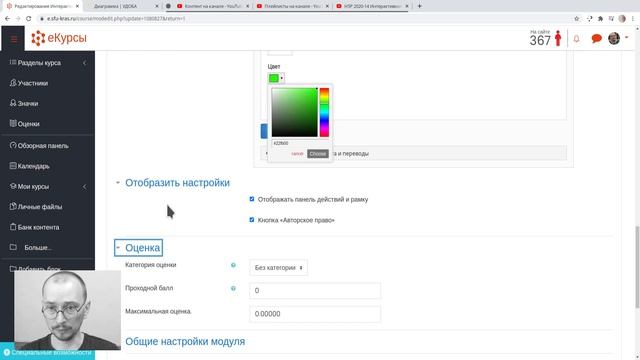Screen dimensions: 640x360
Task: Toggle Отображать панель действий и рамку checkbox
Action: click(x=252, y=199)
